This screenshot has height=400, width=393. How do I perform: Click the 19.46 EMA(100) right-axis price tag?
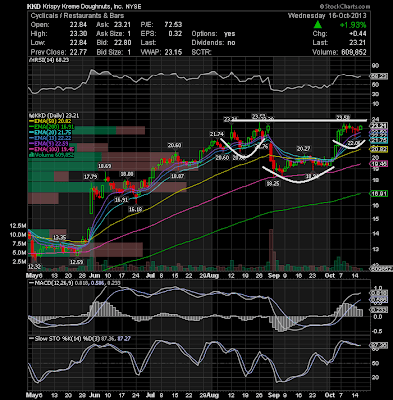(379, 164)
